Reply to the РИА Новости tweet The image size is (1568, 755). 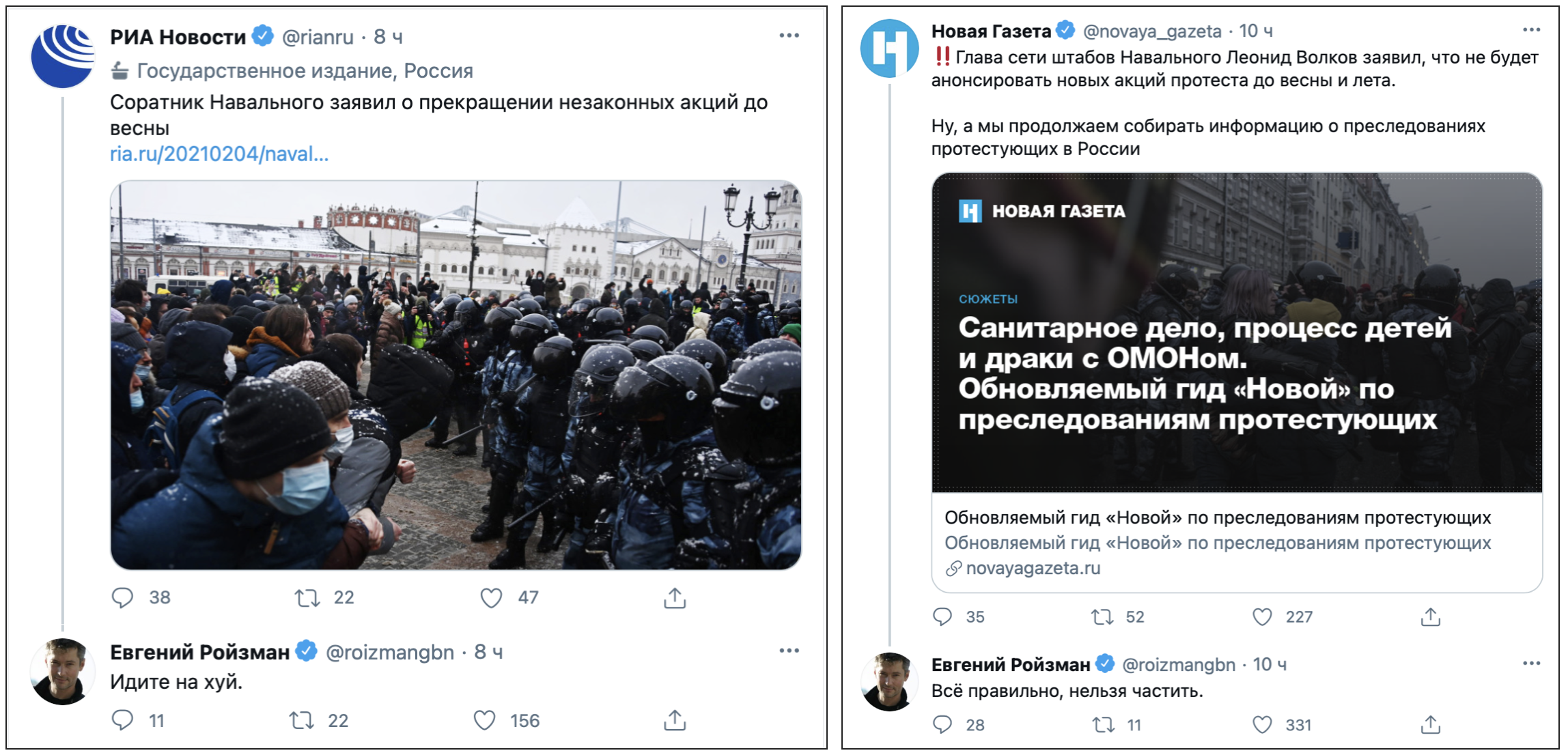pos(123,598)
